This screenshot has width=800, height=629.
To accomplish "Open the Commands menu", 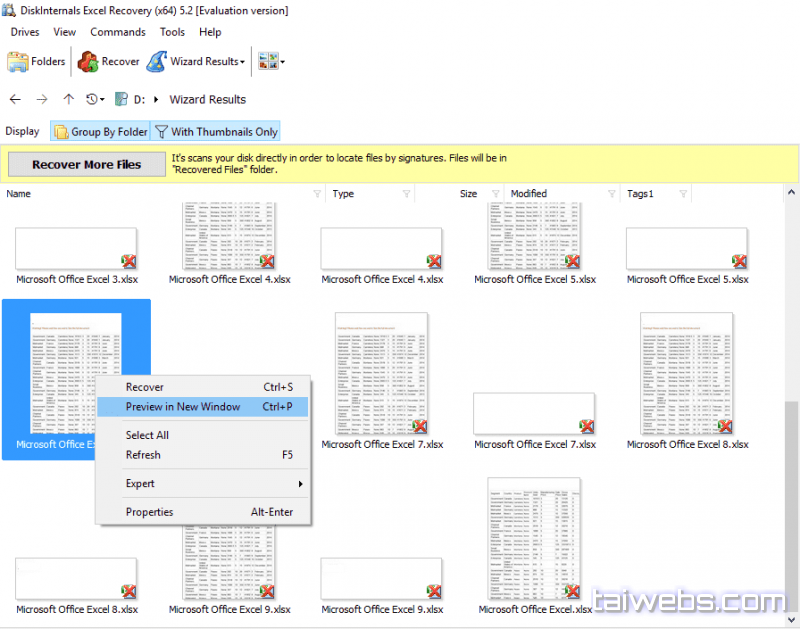I will [117, 32].
